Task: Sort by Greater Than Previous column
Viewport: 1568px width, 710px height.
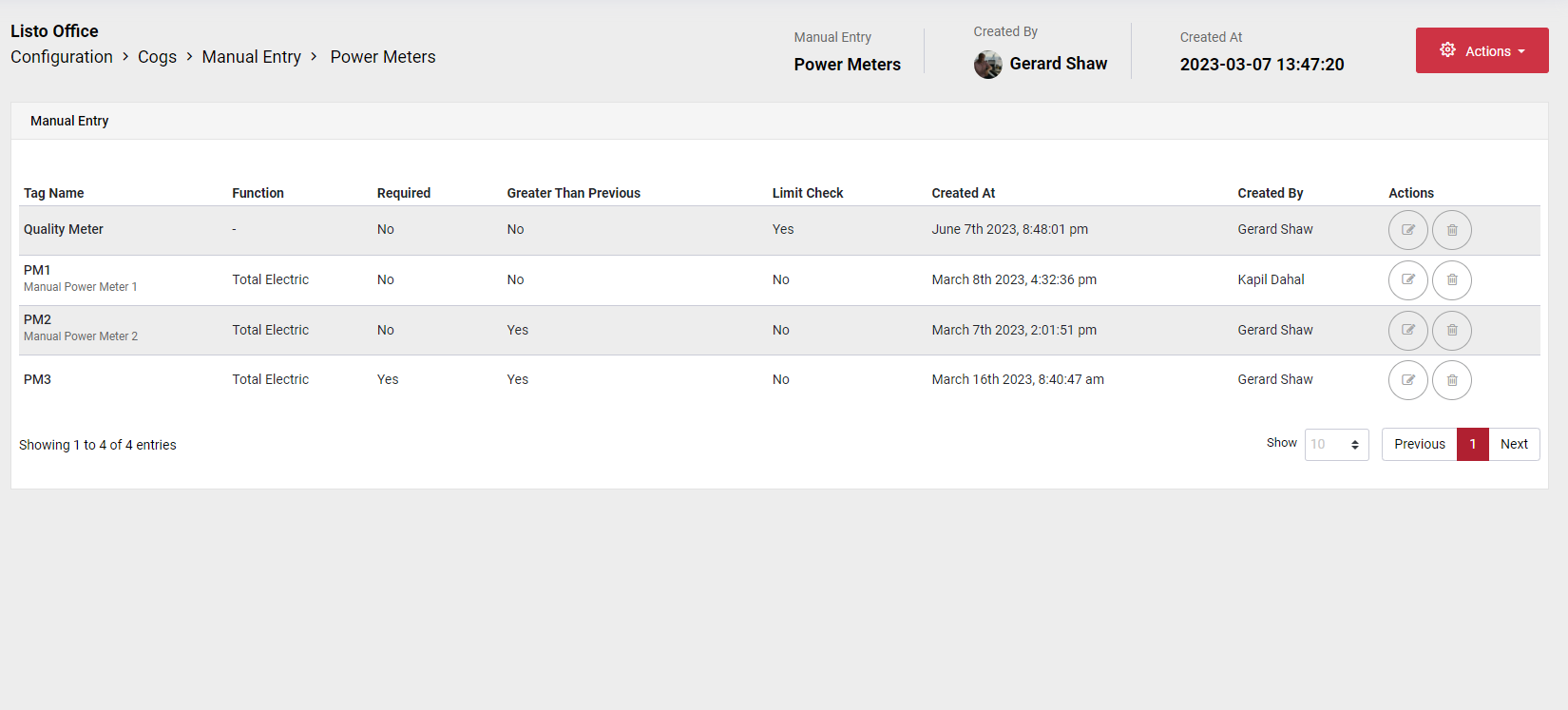Action: click(573, 193)
